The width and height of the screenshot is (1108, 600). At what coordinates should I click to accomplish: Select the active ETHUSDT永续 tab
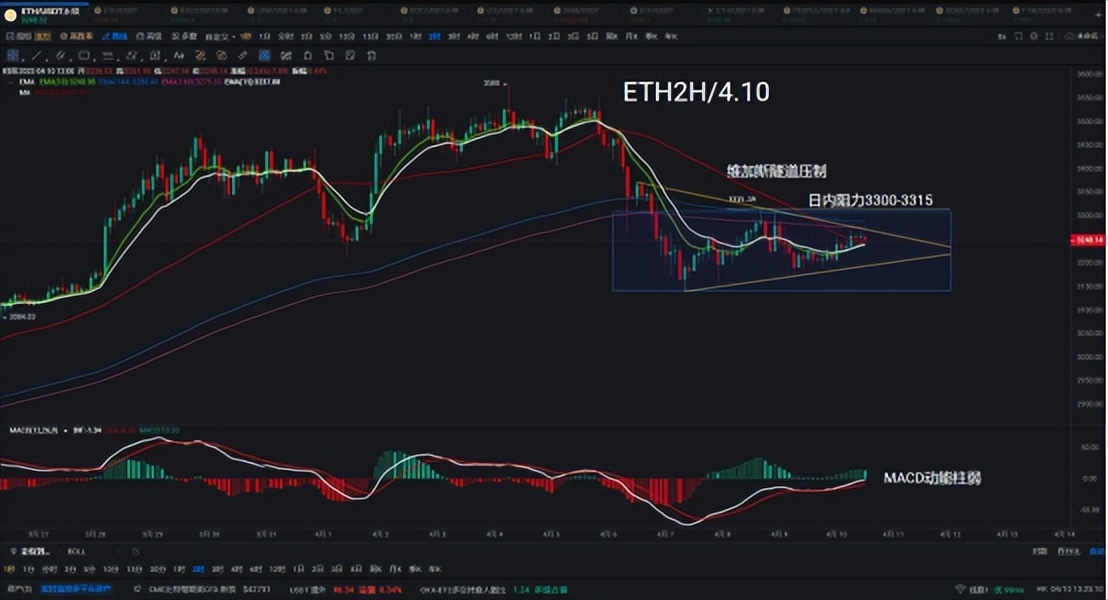point(44,14)
